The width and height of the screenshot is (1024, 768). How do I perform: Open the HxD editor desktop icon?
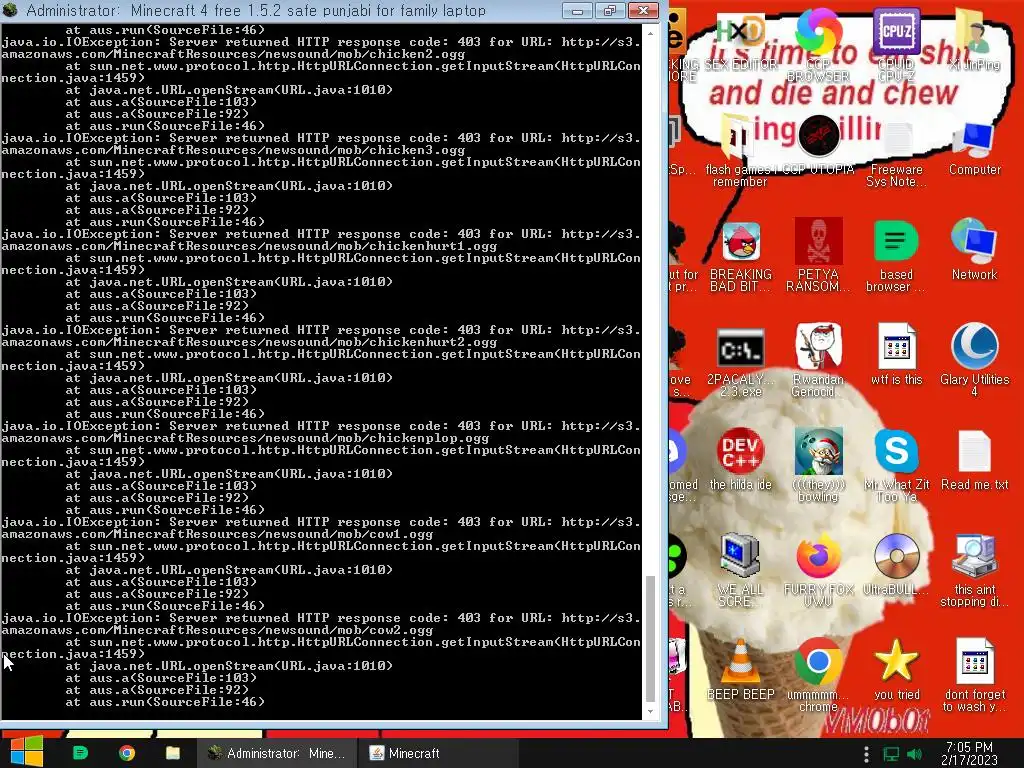(741, 33)
